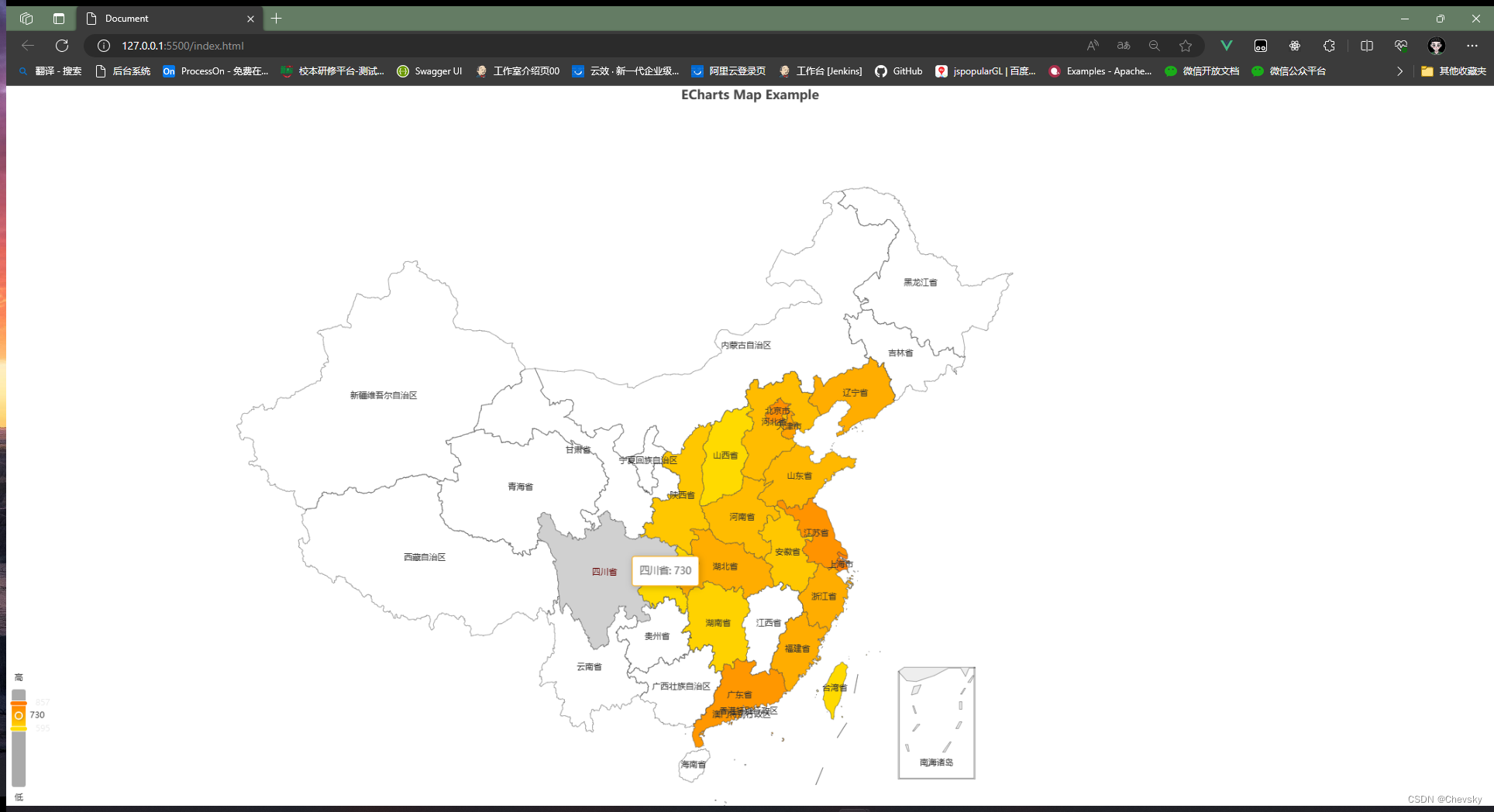Toggle vertical tabs layout

coord(58,18)
